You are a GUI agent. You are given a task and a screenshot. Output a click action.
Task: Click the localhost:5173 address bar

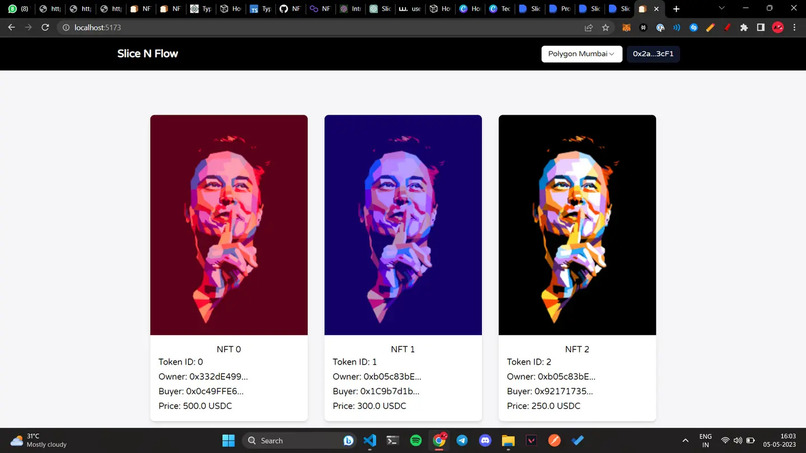pos(324,27)
